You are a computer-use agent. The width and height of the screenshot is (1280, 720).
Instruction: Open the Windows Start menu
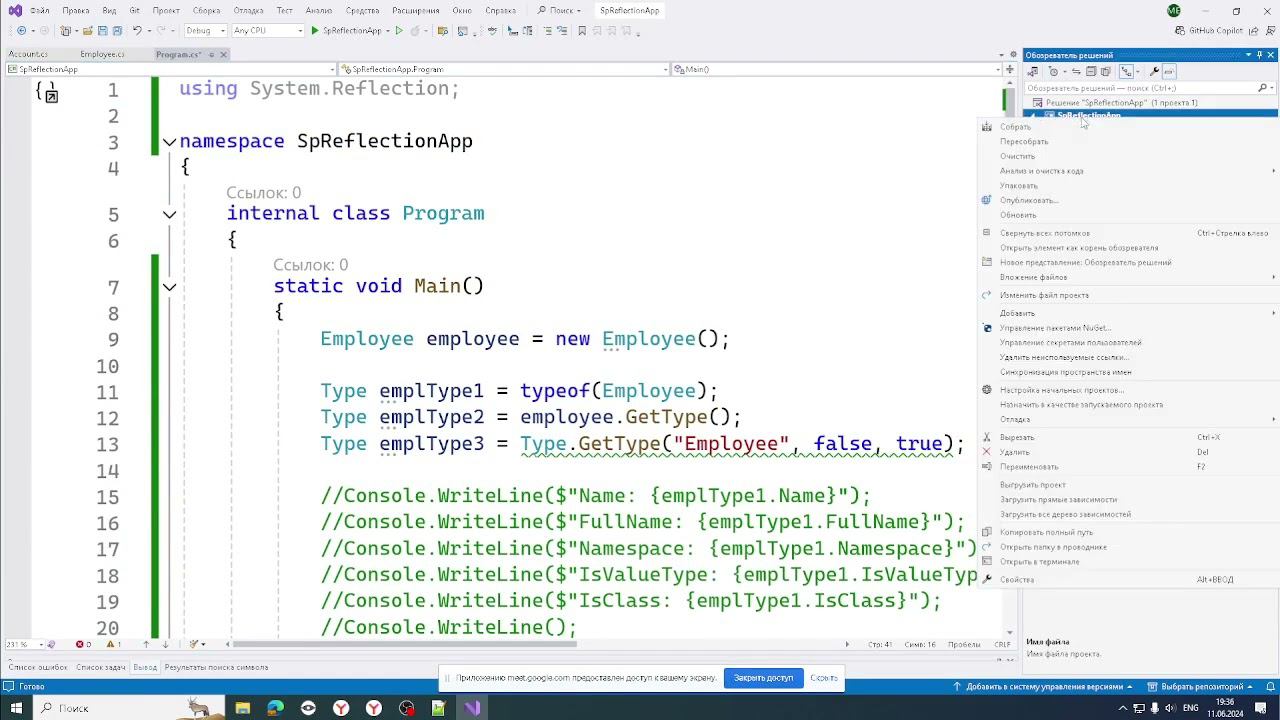16,708
